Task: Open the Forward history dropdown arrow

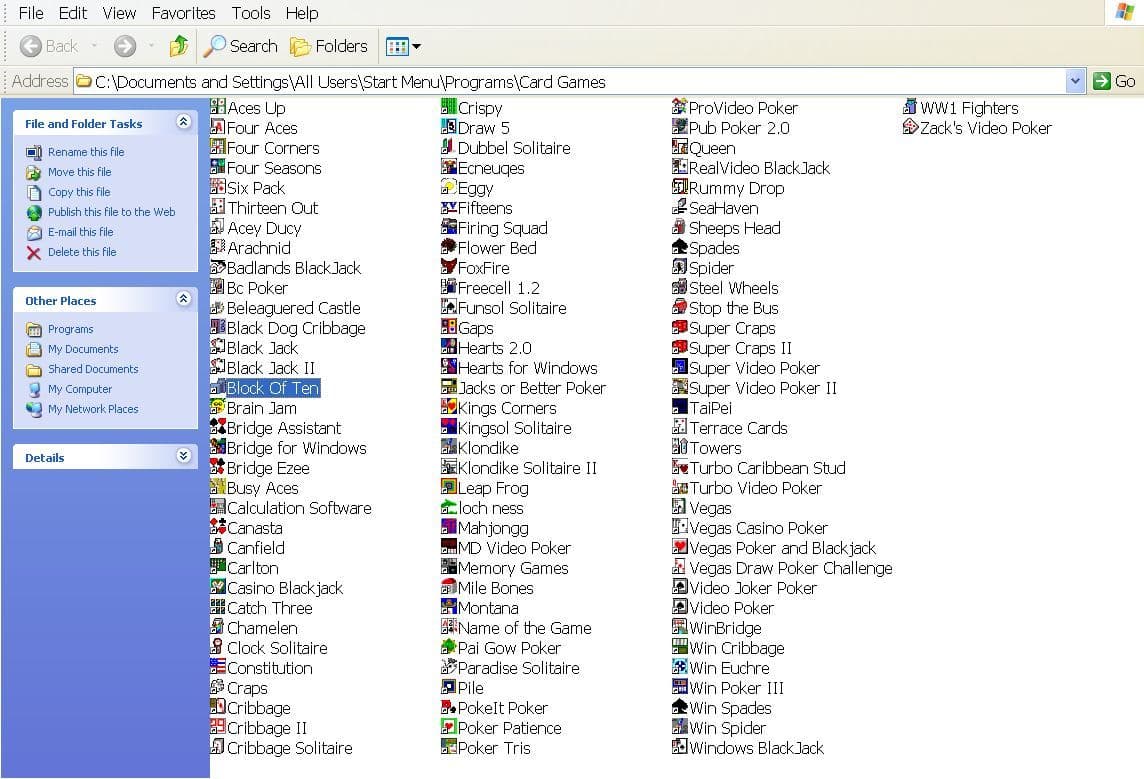Action: [x=151, y=46]
